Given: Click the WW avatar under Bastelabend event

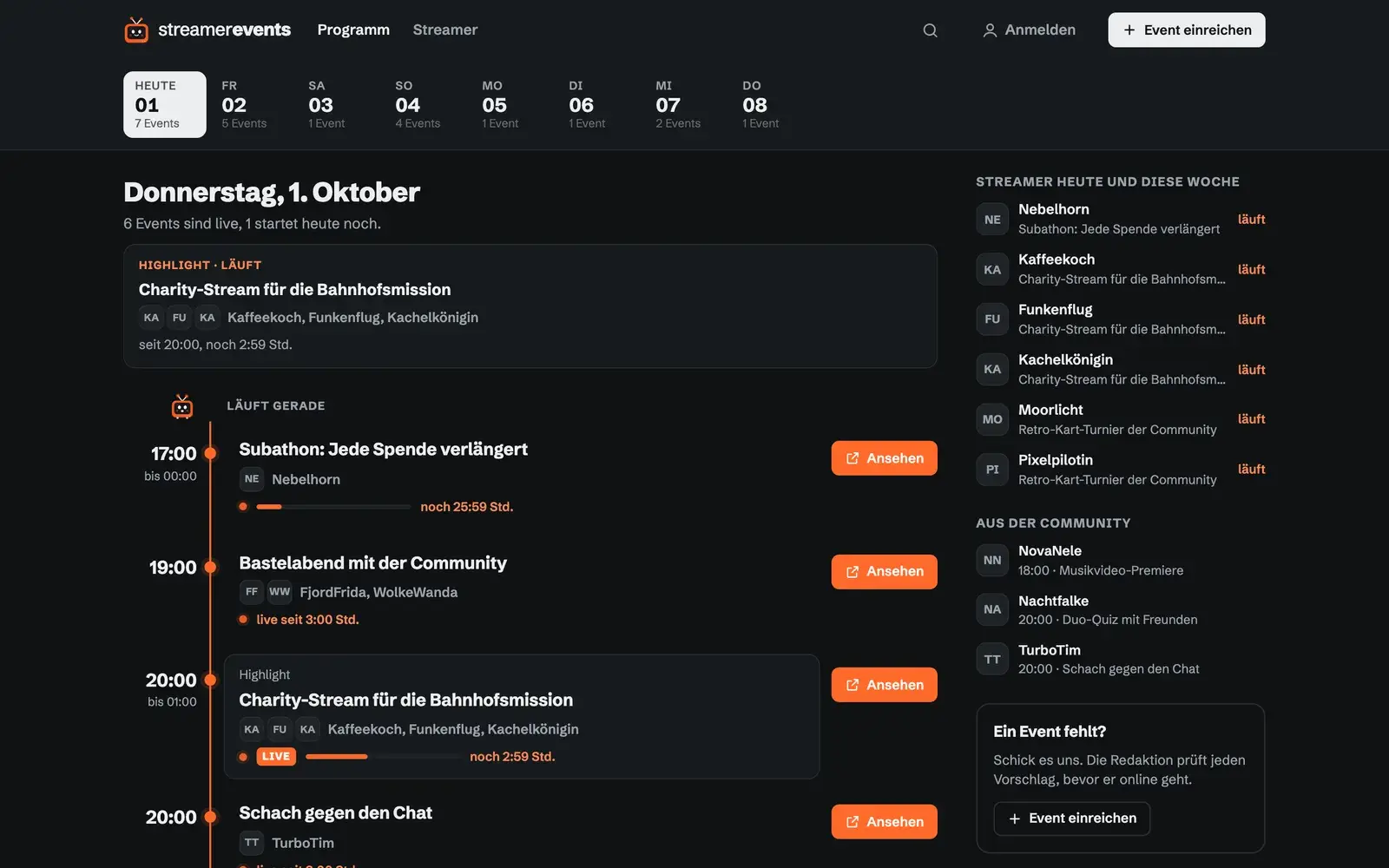Looking at the screenshot, I should 280,592.
